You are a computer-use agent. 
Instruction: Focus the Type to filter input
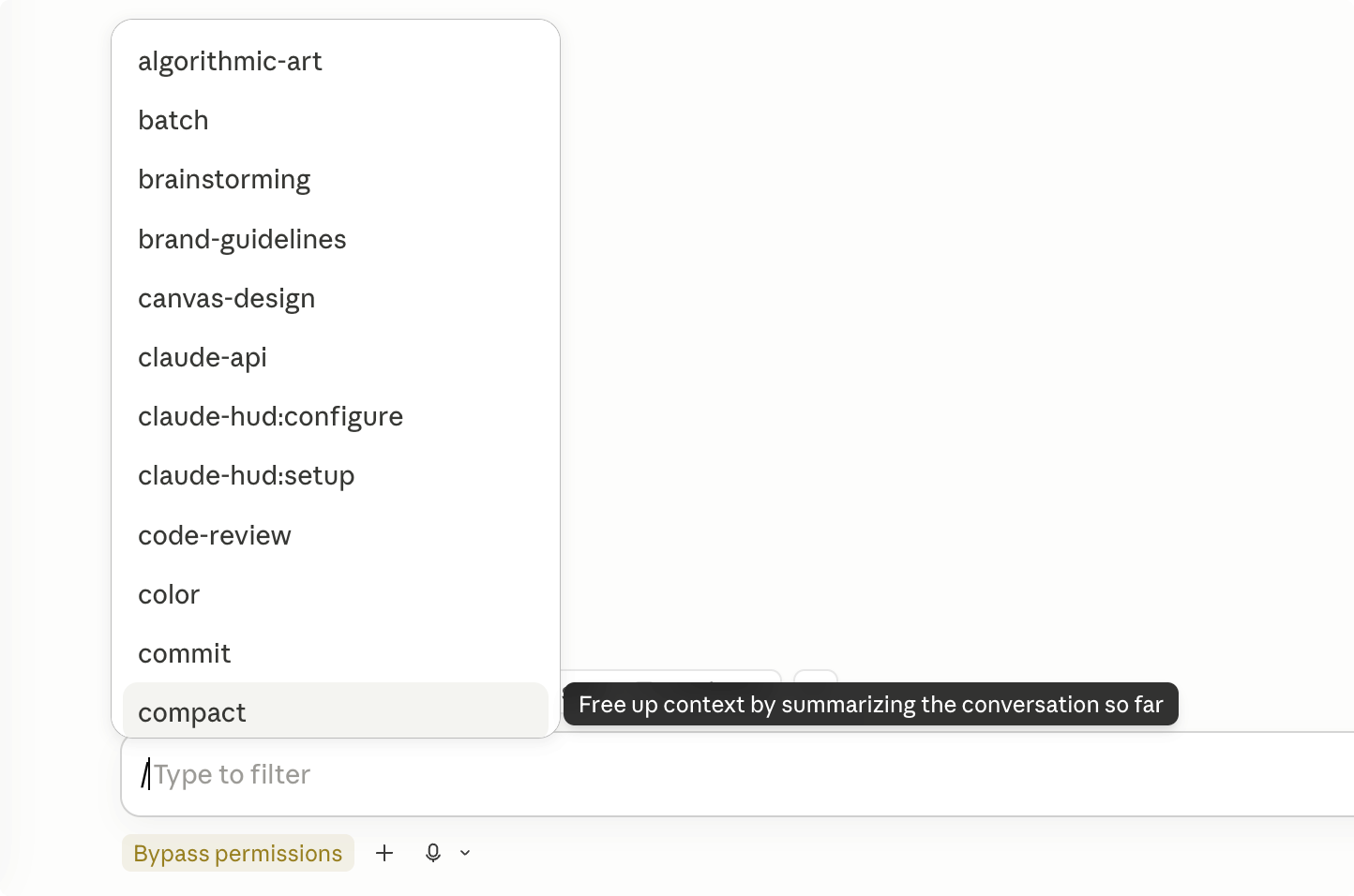point(741,774)
